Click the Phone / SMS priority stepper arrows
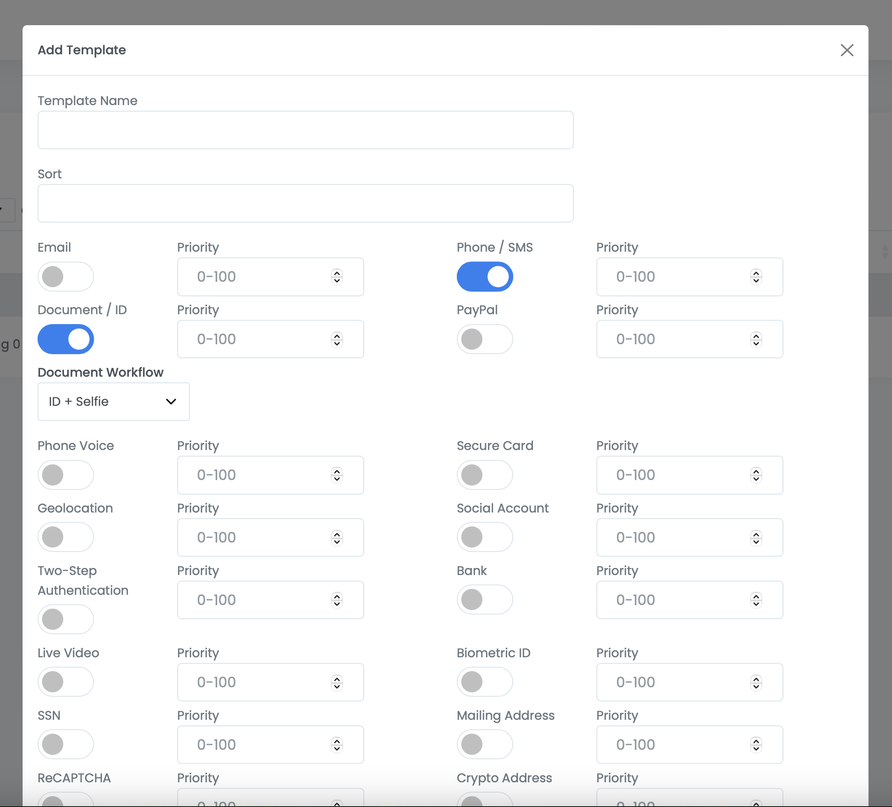892x807 pixels. (756, 277)
